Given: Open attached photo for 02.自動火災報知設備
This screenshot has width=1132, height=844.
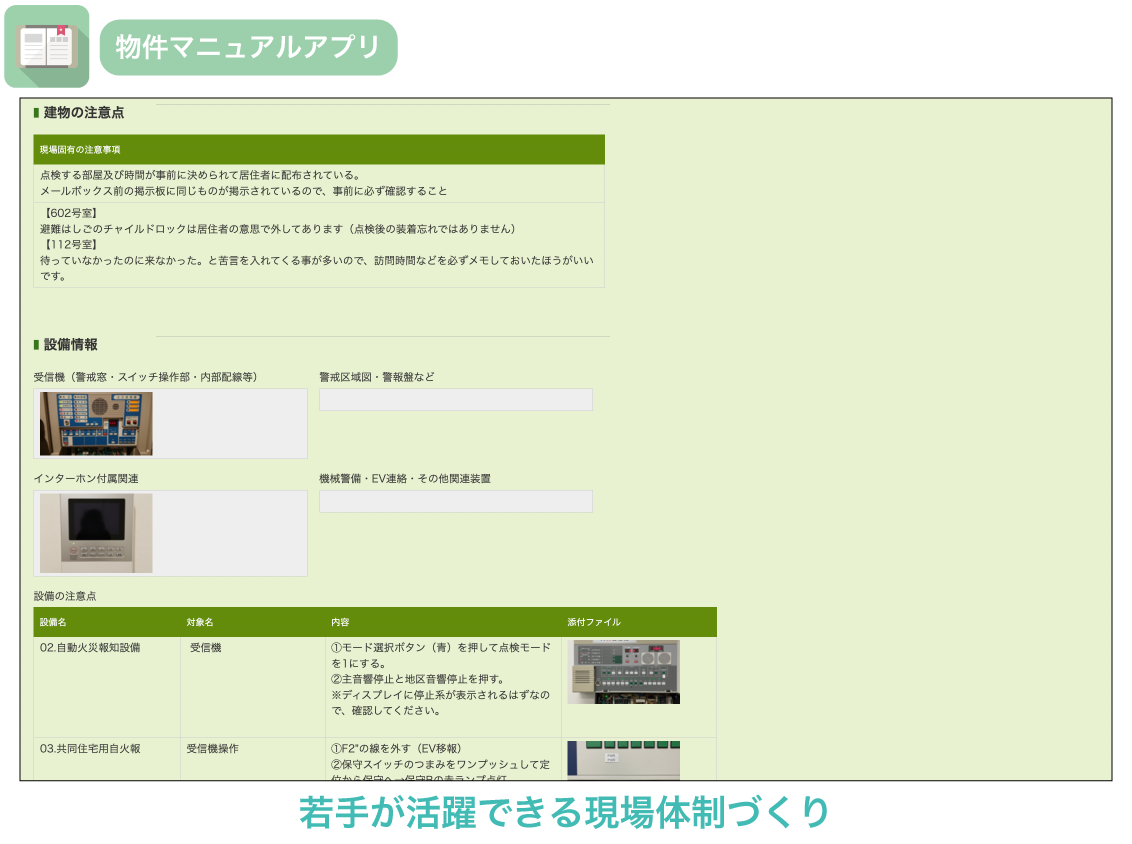Looking at the screenshot, I should click(623, 672).
